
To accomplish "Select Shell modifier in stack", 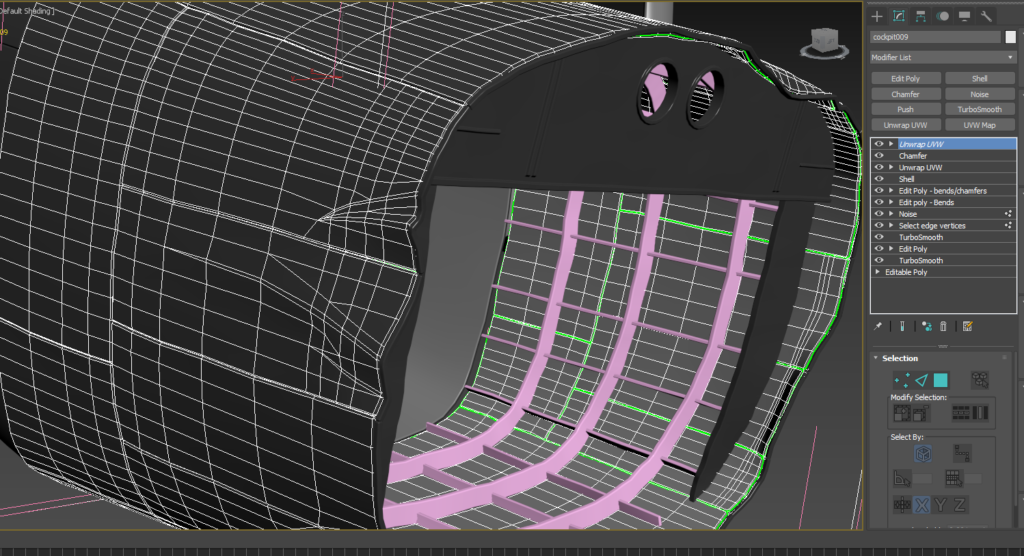I will (906, 179).
